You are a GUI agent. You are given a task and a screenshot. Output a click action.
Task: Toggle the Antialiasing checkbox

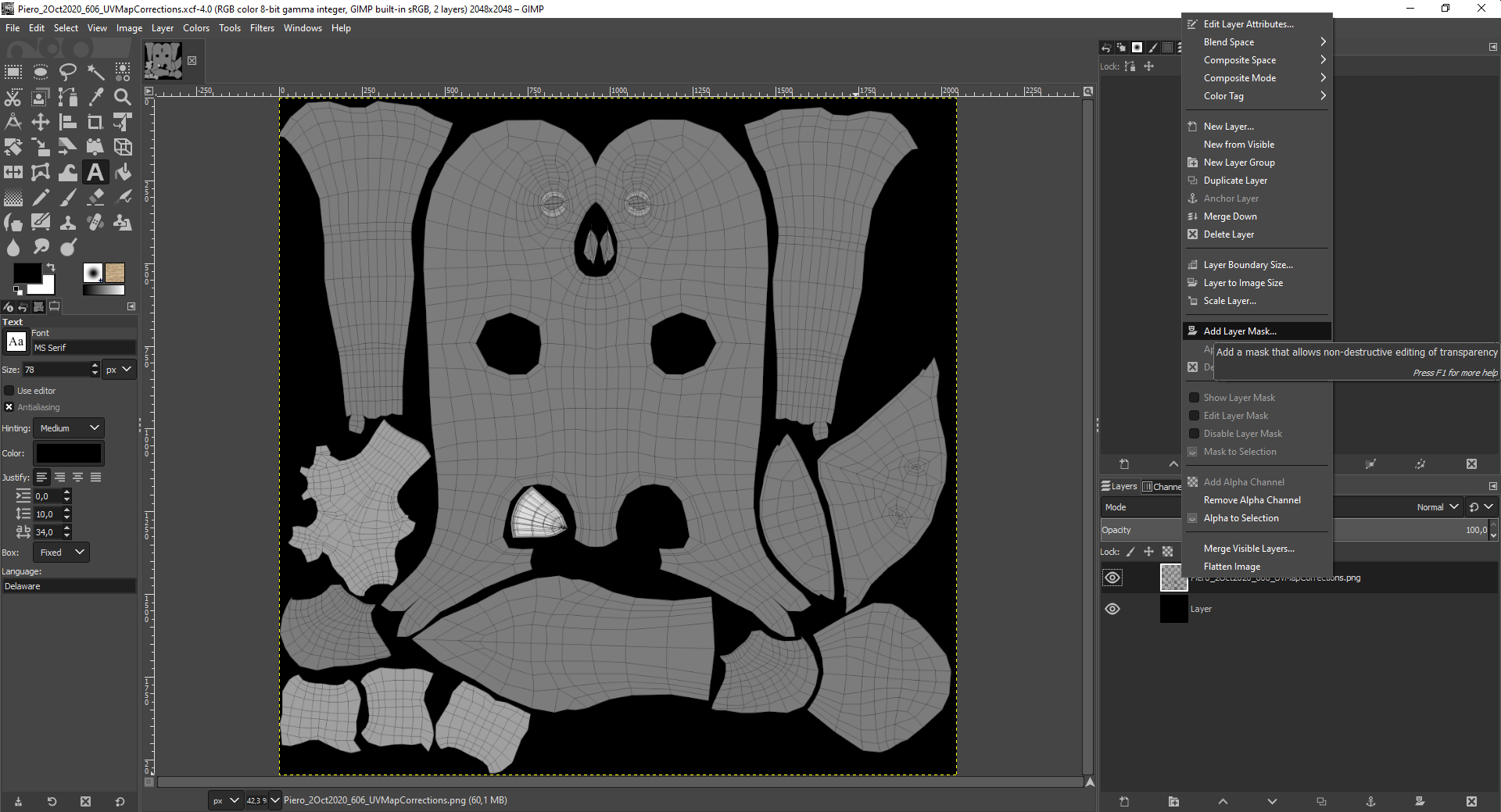pyautogui.click(x=9, y=407)
